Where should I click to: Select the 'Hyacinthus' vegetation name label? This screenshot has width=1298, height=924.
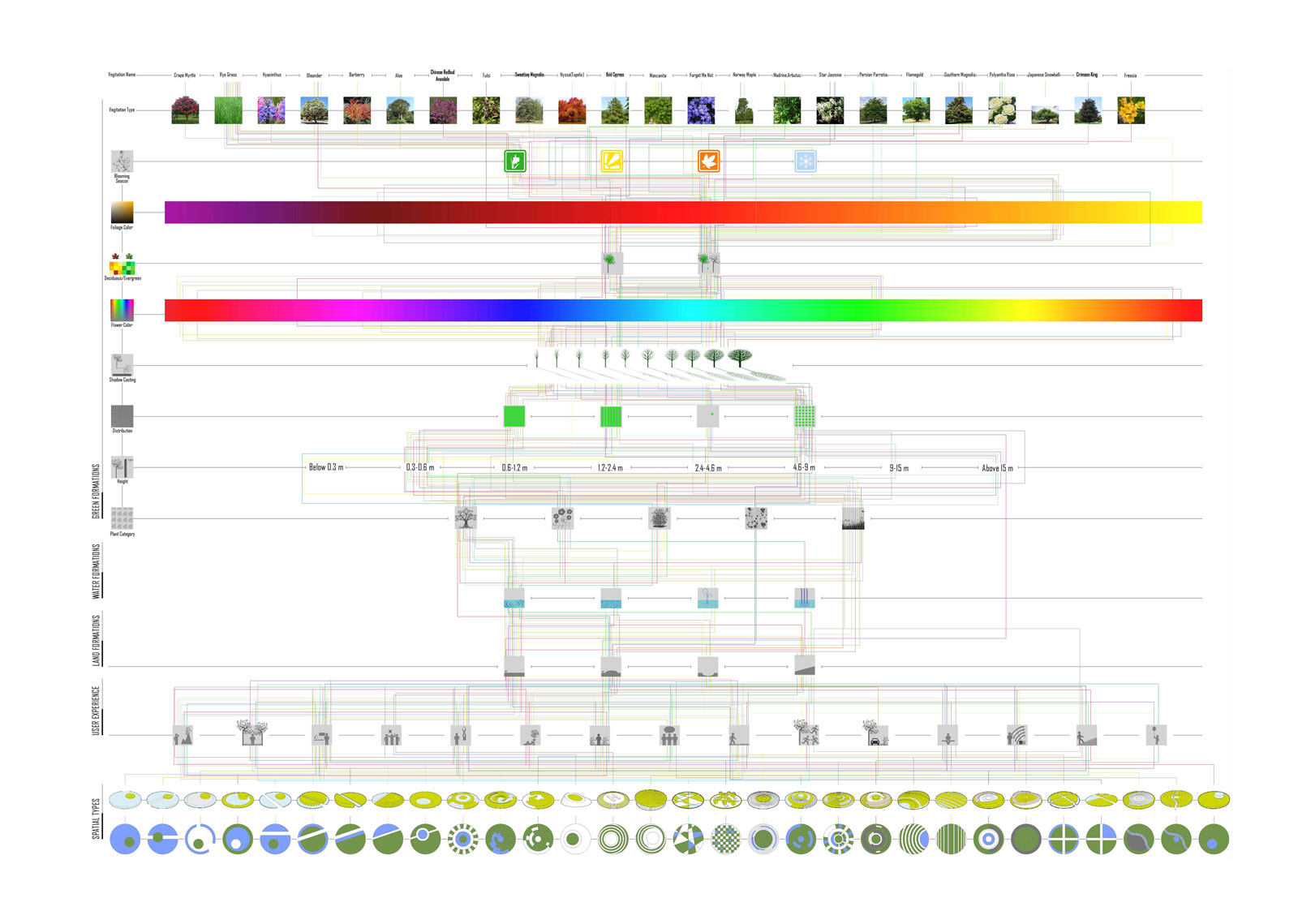272,75
